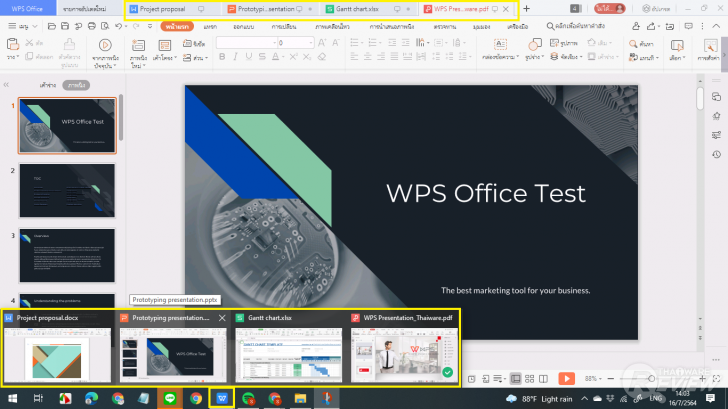Click the Undo arrow
728x409 pixels.
(118, 26)
